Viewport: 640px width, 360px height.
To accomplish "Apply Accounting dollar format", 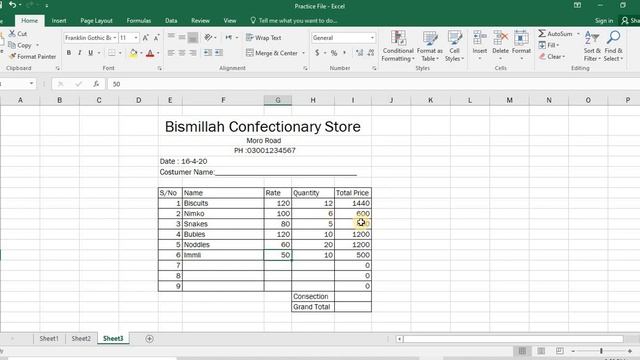I will coord(317,53).
